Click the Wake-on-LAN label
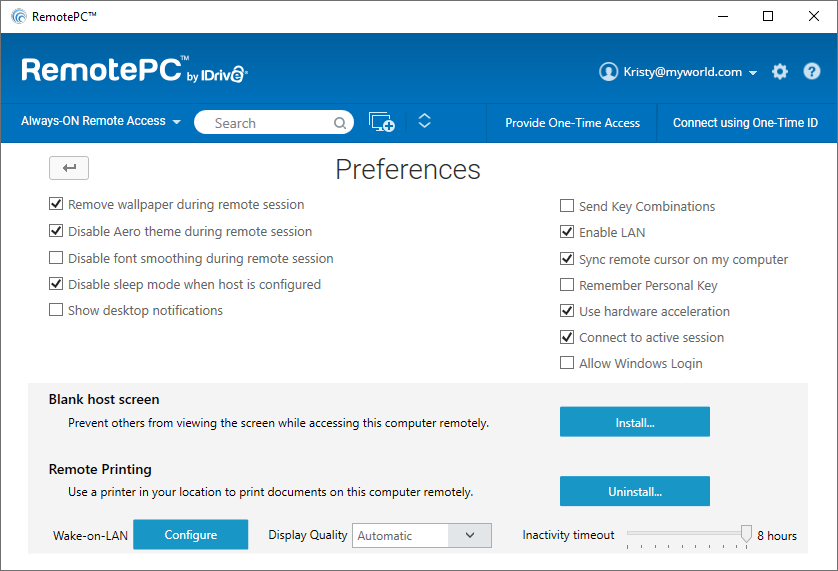This screenshot has height=571, width=838. point(90,536)
